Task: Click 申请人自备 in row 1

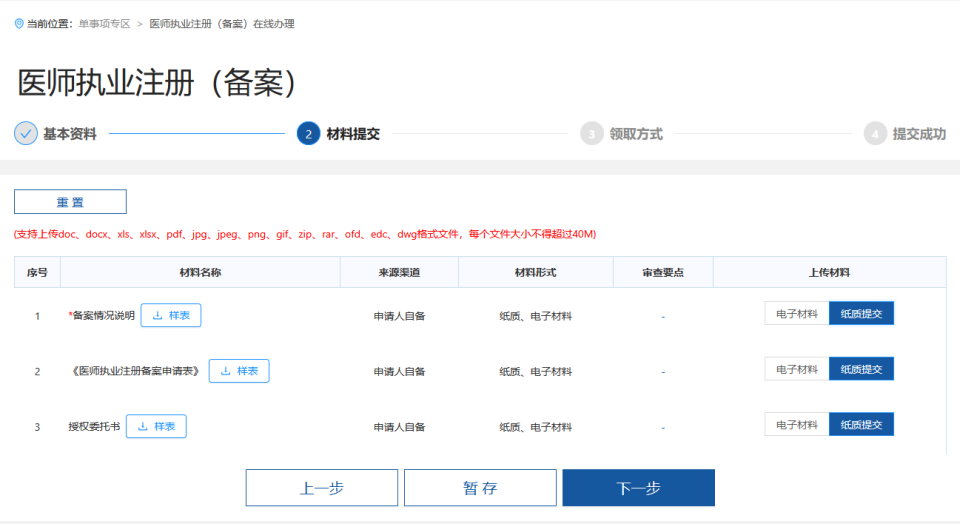Action: (x=399, y=316)
